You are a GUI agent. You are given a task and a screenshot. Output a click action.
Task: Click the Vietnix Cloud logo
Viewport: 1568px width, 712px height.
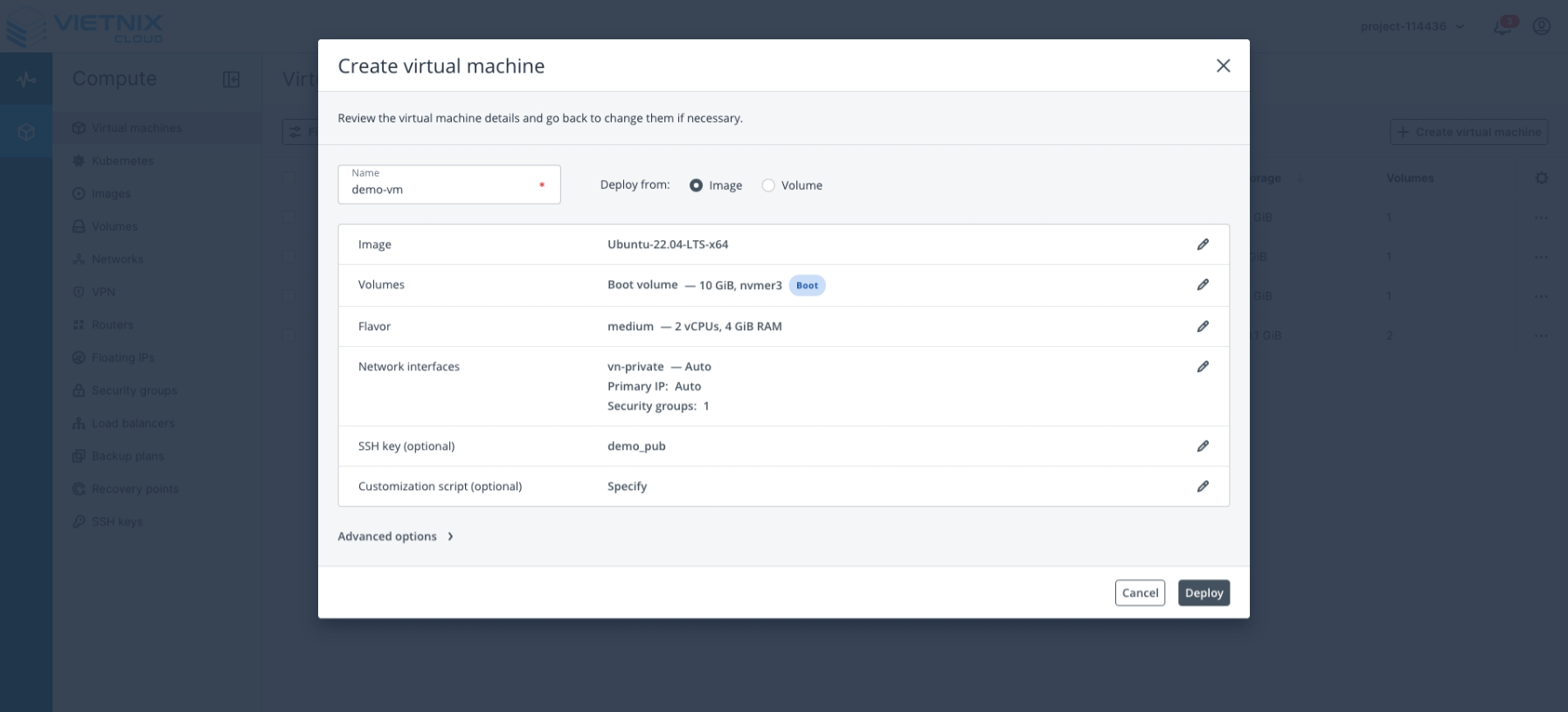pyautogui.click(x=85, y=26)
